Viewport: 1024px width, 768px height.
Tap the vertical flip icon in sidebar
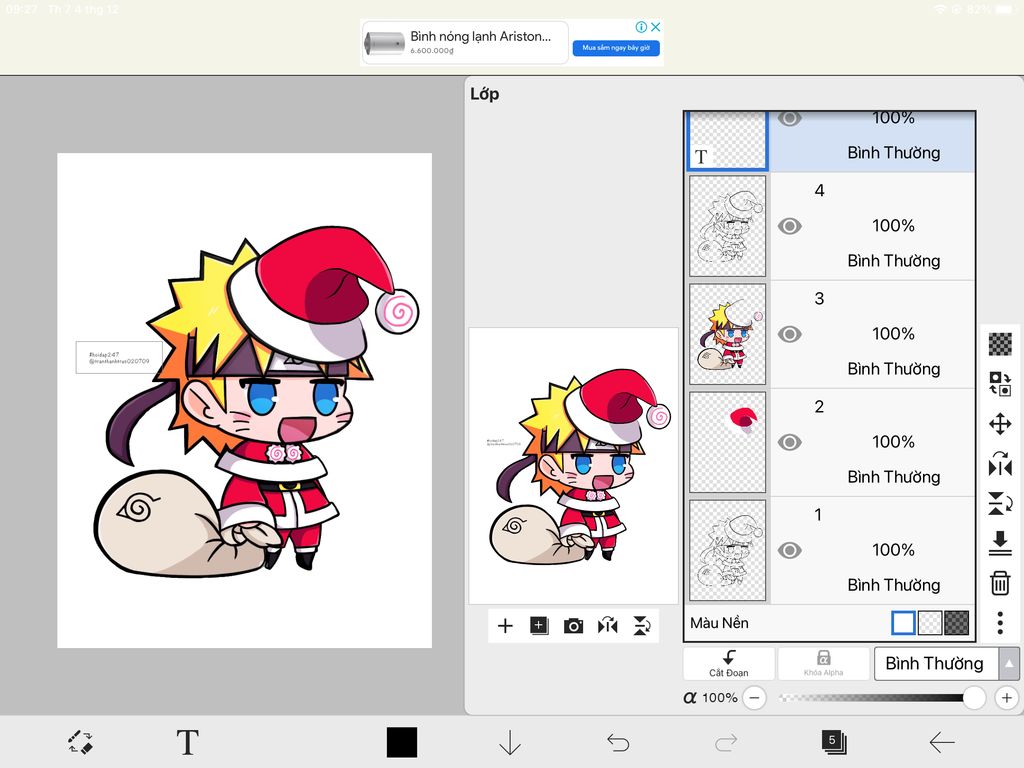[x=1000, y=504]
